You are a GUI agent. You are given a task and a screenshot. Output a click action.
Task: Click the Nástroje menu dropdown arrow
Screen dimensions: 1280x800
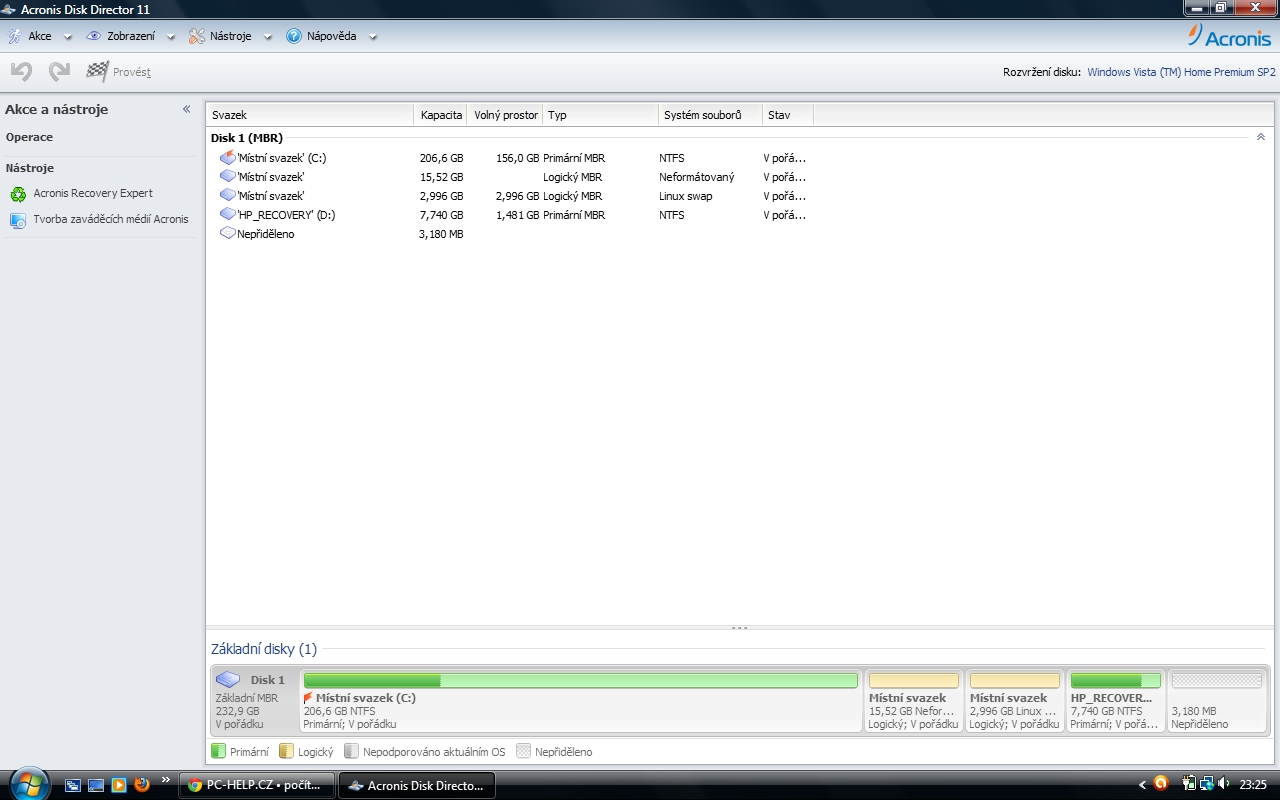[268, 37]
